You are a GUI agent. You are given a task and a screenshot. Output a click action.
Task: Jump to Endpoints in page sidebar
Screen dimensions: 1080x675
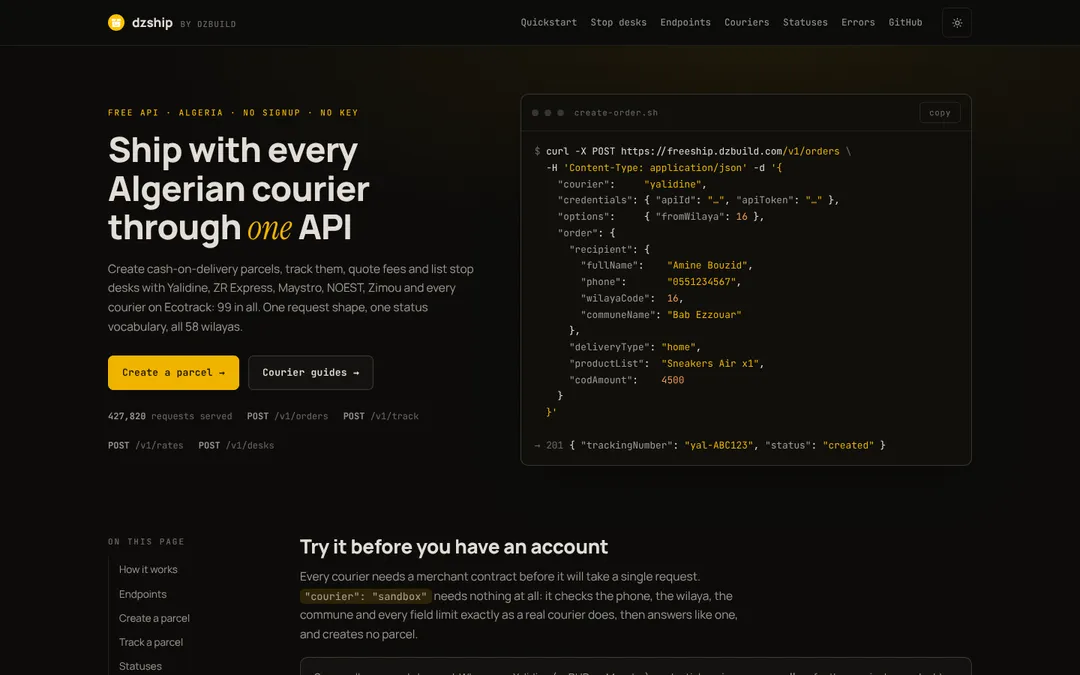tap(143, 594)
